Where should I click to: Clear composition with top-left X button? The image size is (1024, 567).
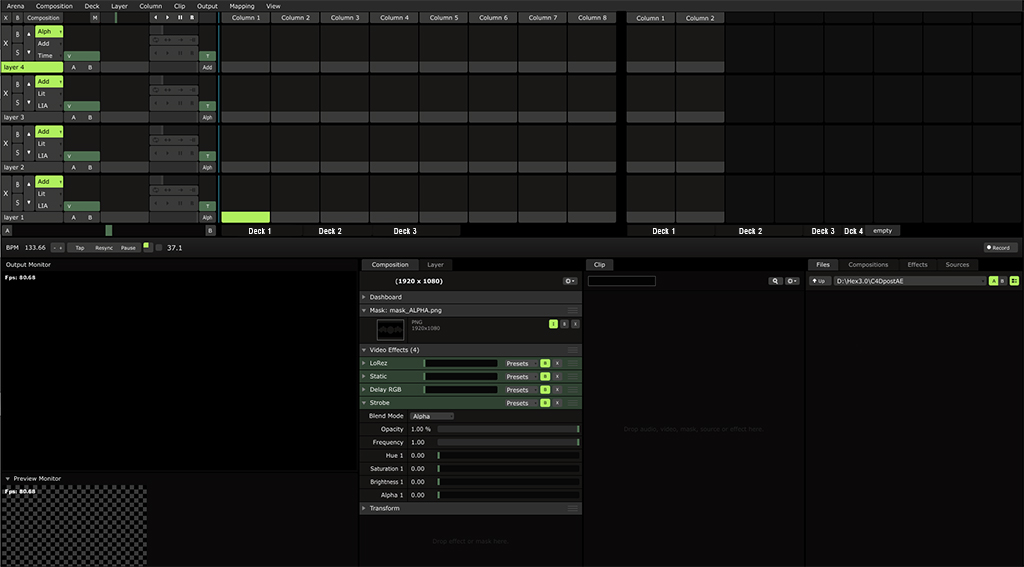pyautogui.click(x=6, y=18)
